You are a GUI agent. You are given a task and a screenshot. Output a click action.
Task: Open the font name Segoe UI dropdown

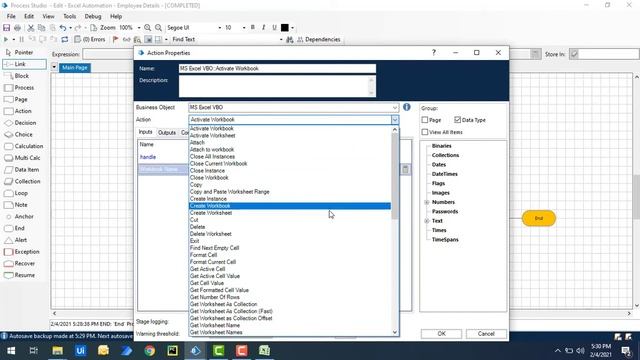point(220,28)
